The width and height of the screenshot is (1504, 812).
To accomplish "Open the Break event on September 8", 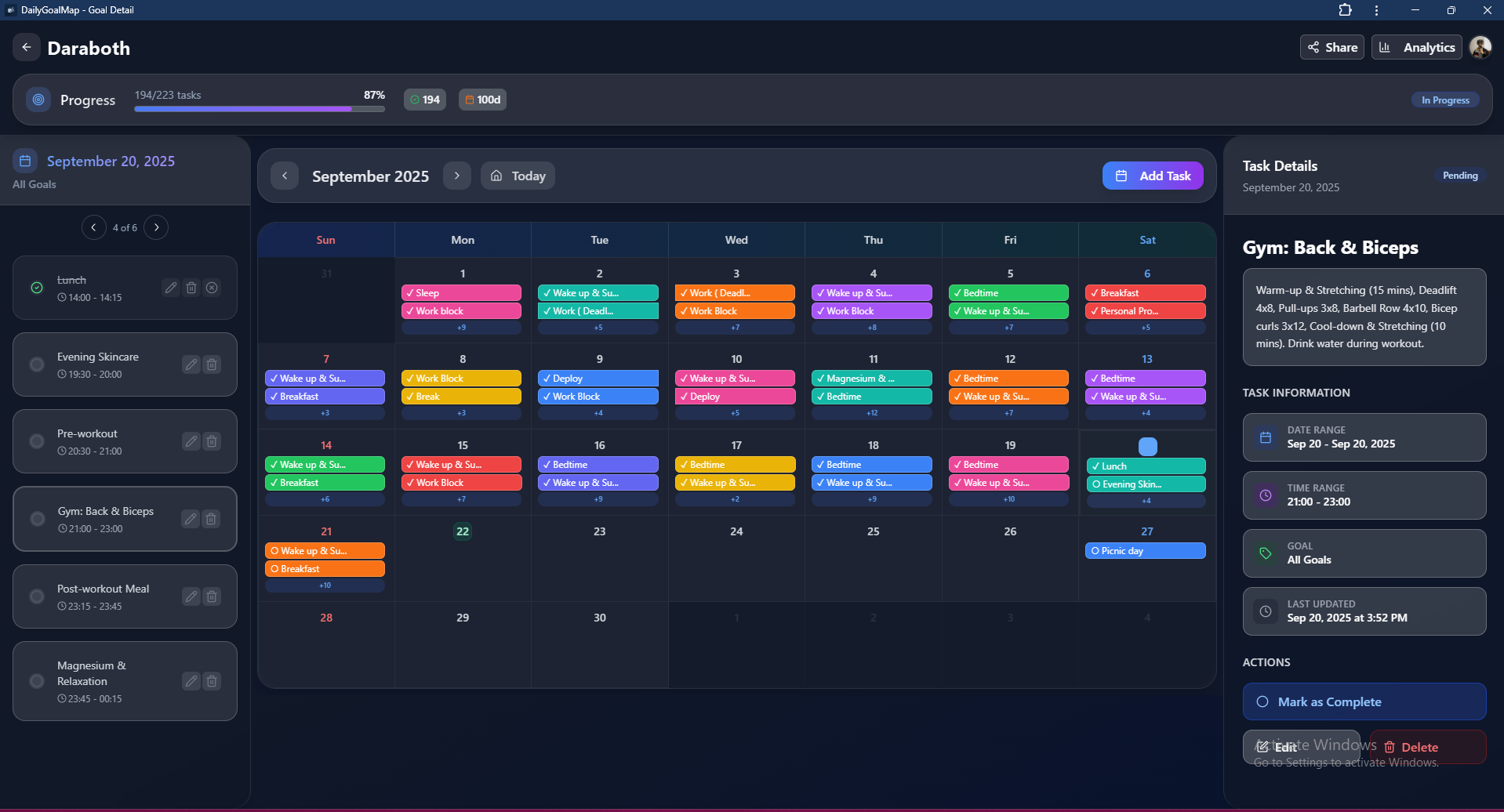I will (x=461, y=397).
